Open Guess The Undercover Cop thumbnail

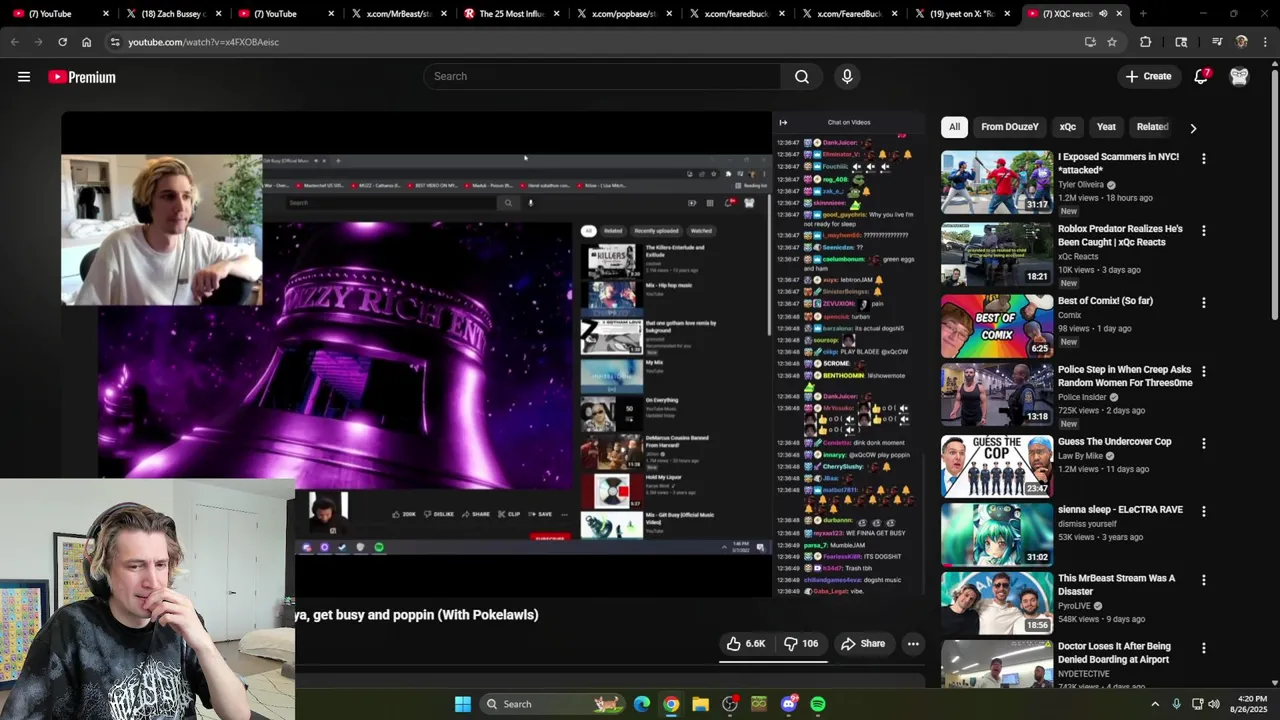click(997, 466)
